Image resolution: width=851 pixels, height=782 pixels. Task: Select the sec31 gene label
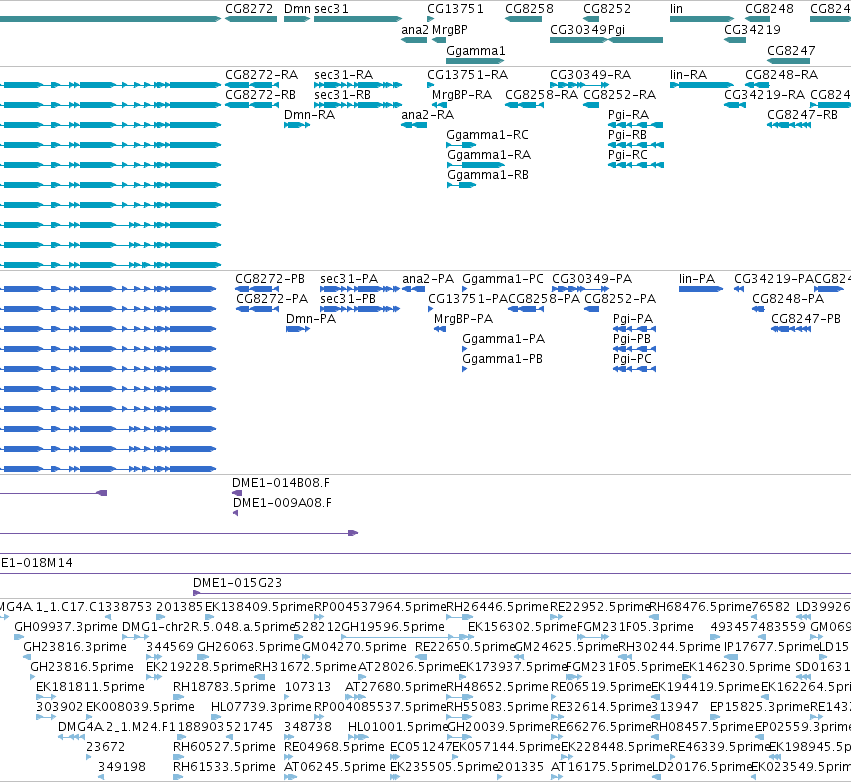click(331, 9)
